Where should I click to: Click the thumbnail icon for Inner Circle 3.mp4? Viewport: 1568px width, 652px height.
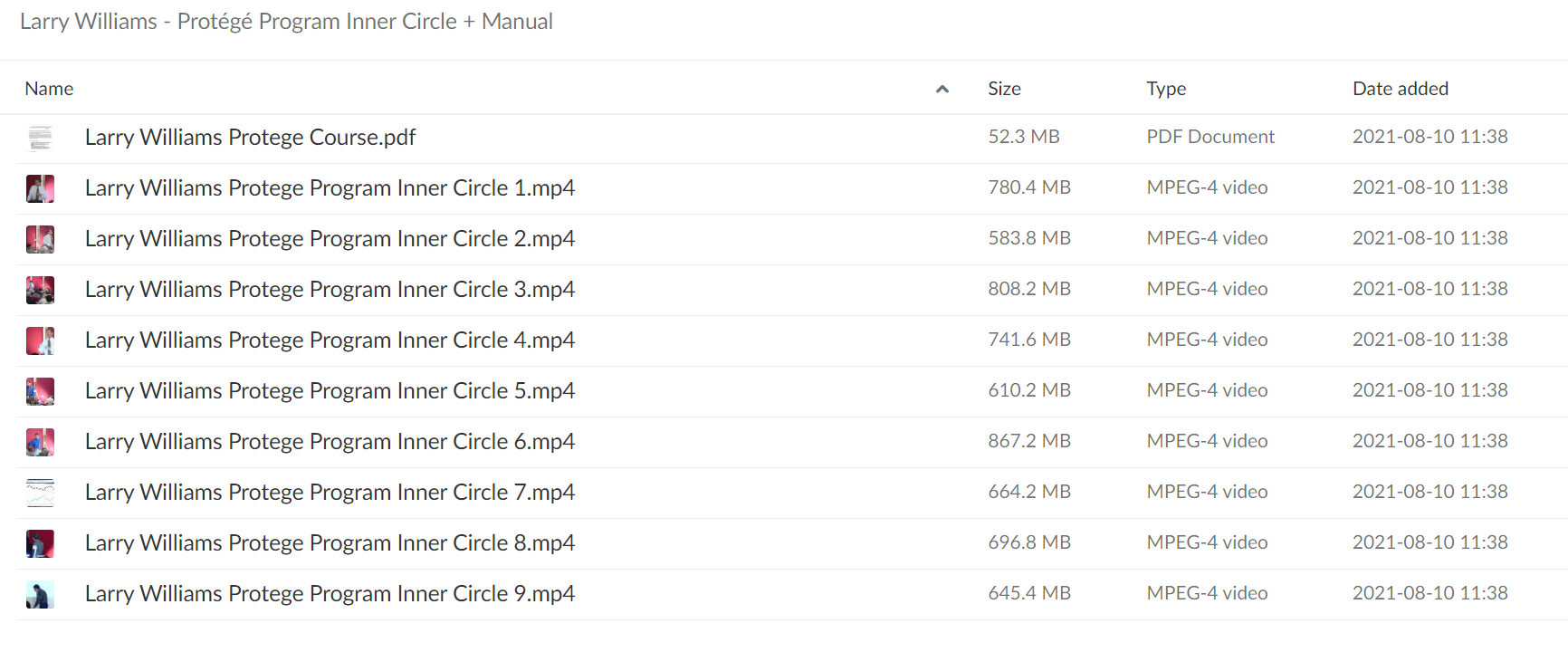tap(40, 290)
